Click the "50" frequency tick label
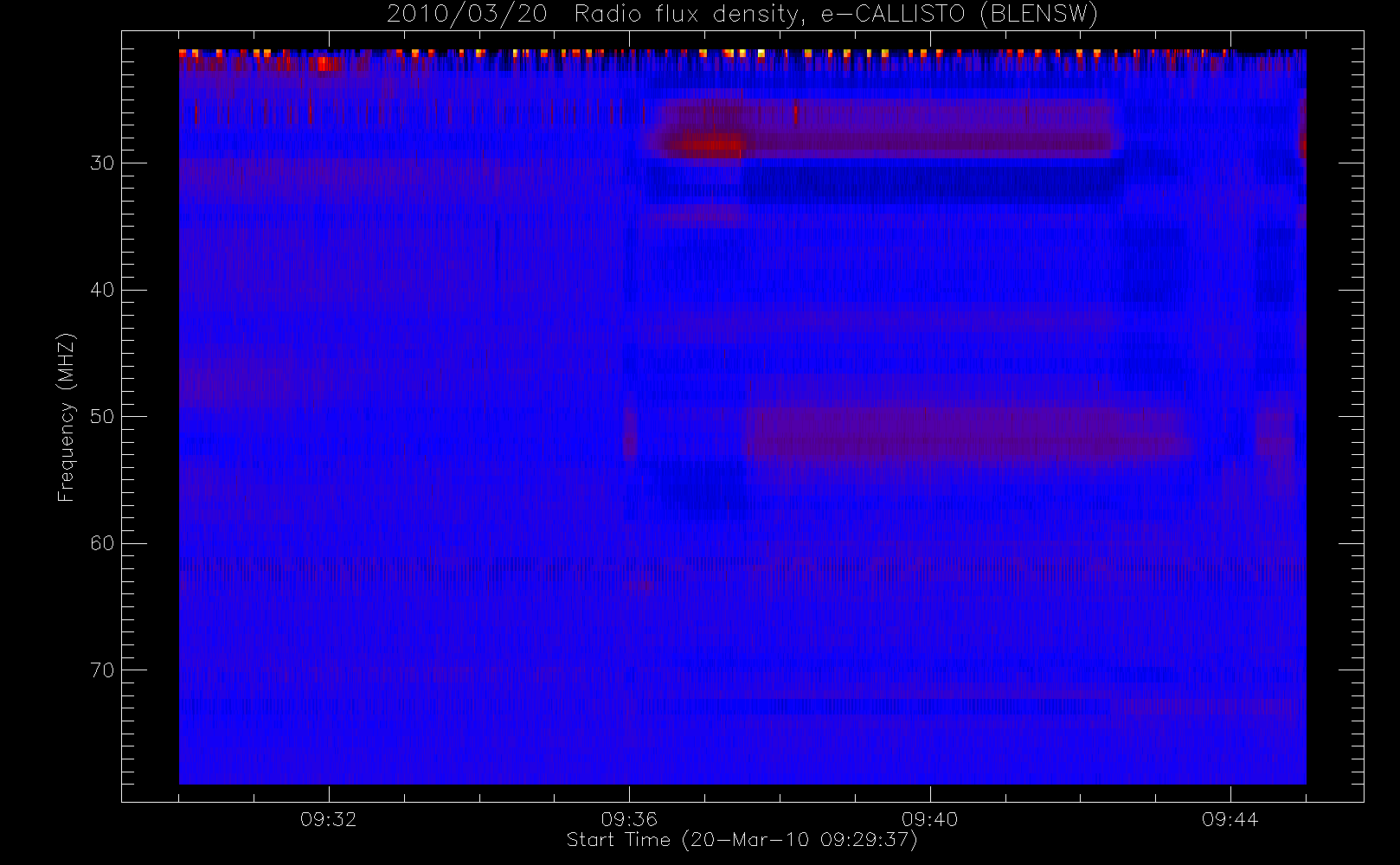 (x=102, y=416)
